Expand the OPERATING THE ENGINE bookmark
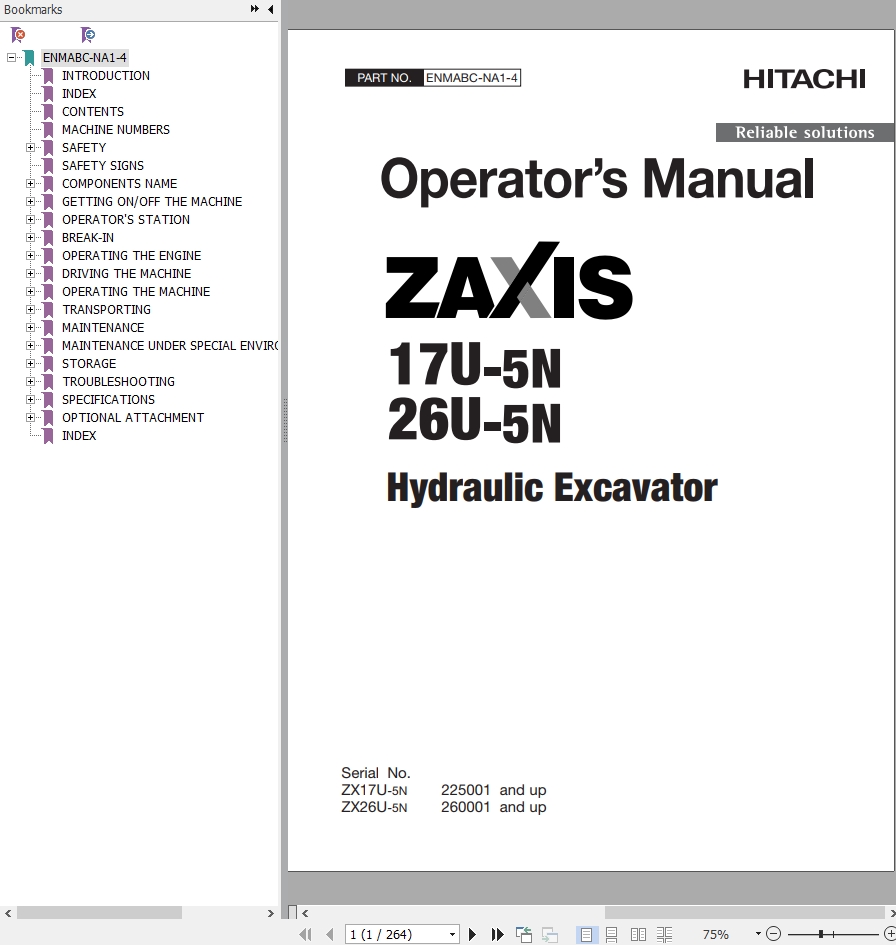This screenshot has height=945, width=896. coord(30,256)
